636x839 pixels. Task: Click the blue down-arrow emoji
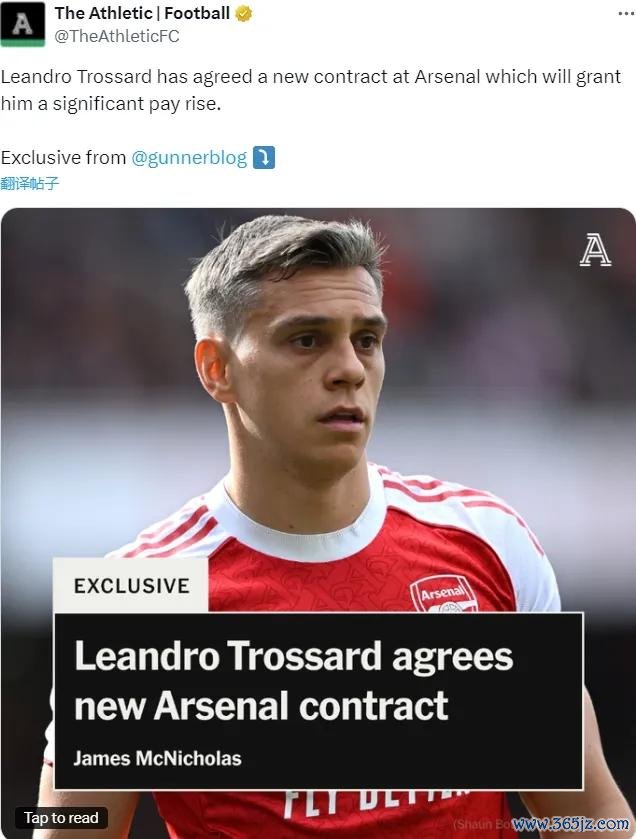click(263, 158)
